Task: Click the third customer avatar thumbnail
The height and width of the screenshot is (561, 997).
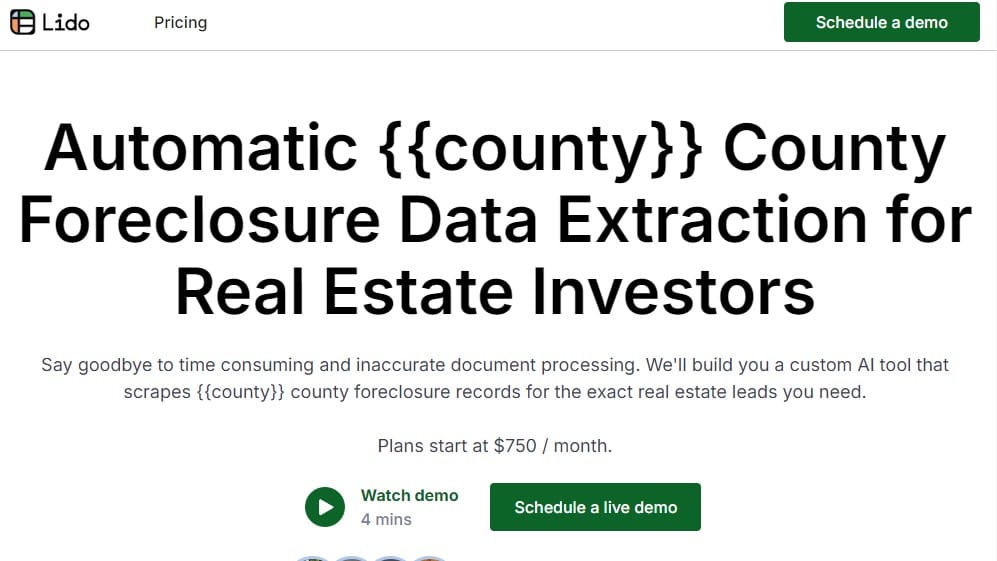Action: pyautogui.click(x=390, y=558)
